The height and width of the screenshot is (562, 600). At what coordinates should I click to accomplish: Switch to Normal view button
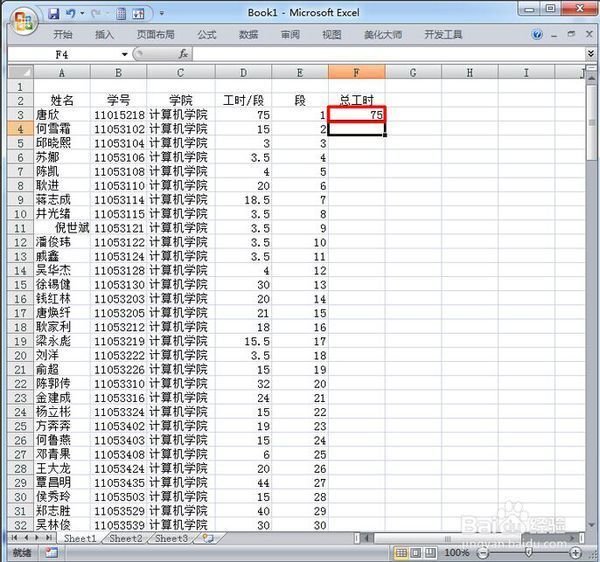(401, 553)
